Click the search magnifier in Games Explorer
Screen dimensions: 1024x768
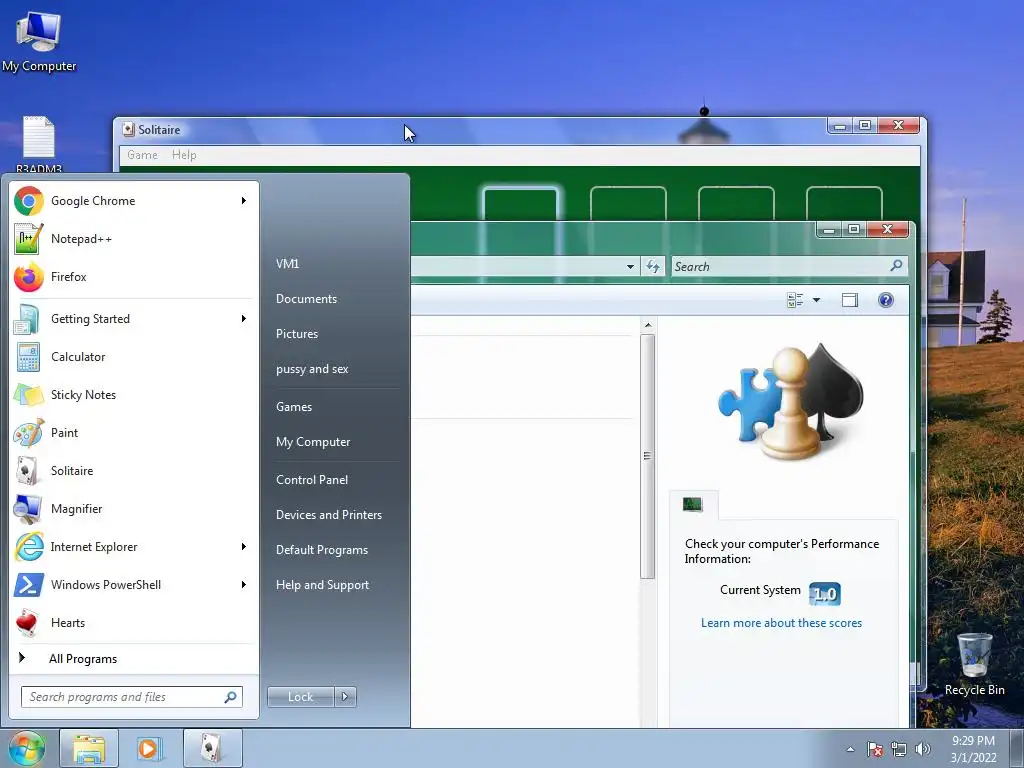coord(896,266)
